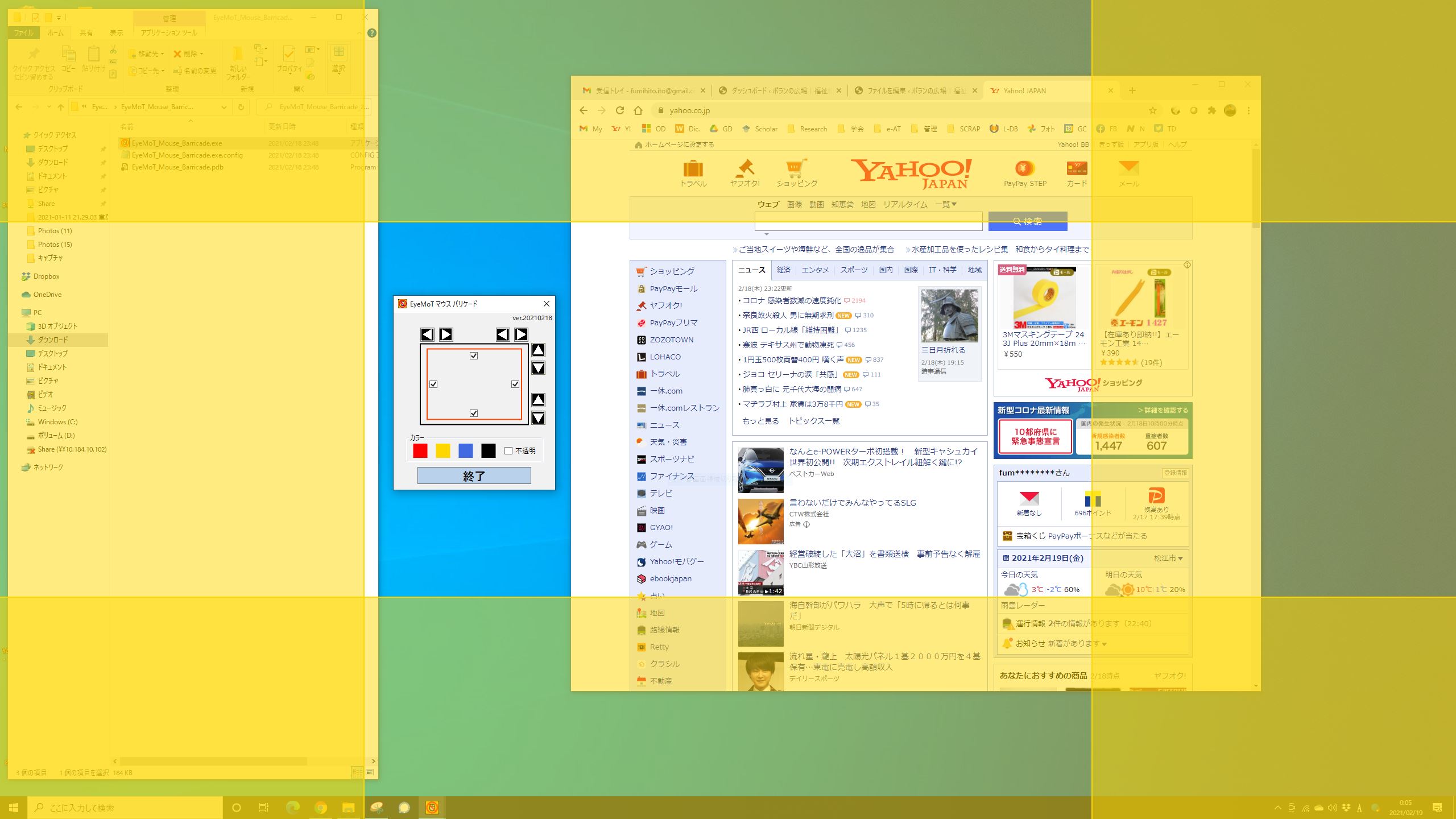The height and width of the screenshot is (819, 1456).
Task: Click the Chrome reload page icon
Action: pos(620,110)
